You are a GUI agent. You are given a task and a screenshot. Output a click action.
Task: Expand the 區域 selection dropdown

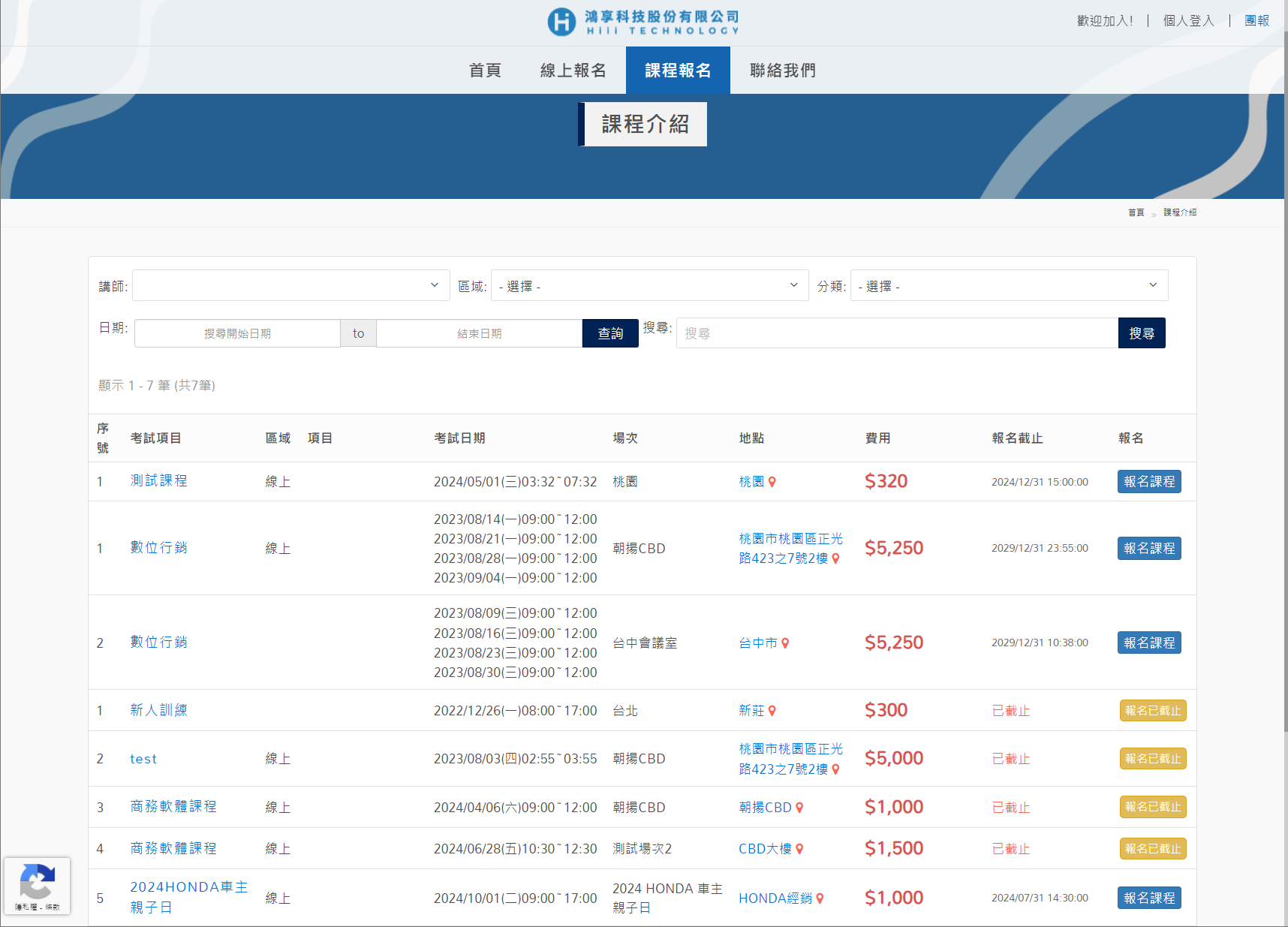pyautogui.click(x=649, y=285)
